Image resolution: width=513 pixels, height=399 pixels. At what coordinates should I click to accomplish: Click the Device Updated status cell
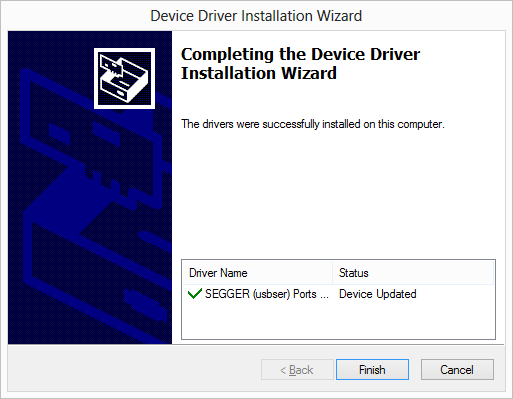click(378, 294)
